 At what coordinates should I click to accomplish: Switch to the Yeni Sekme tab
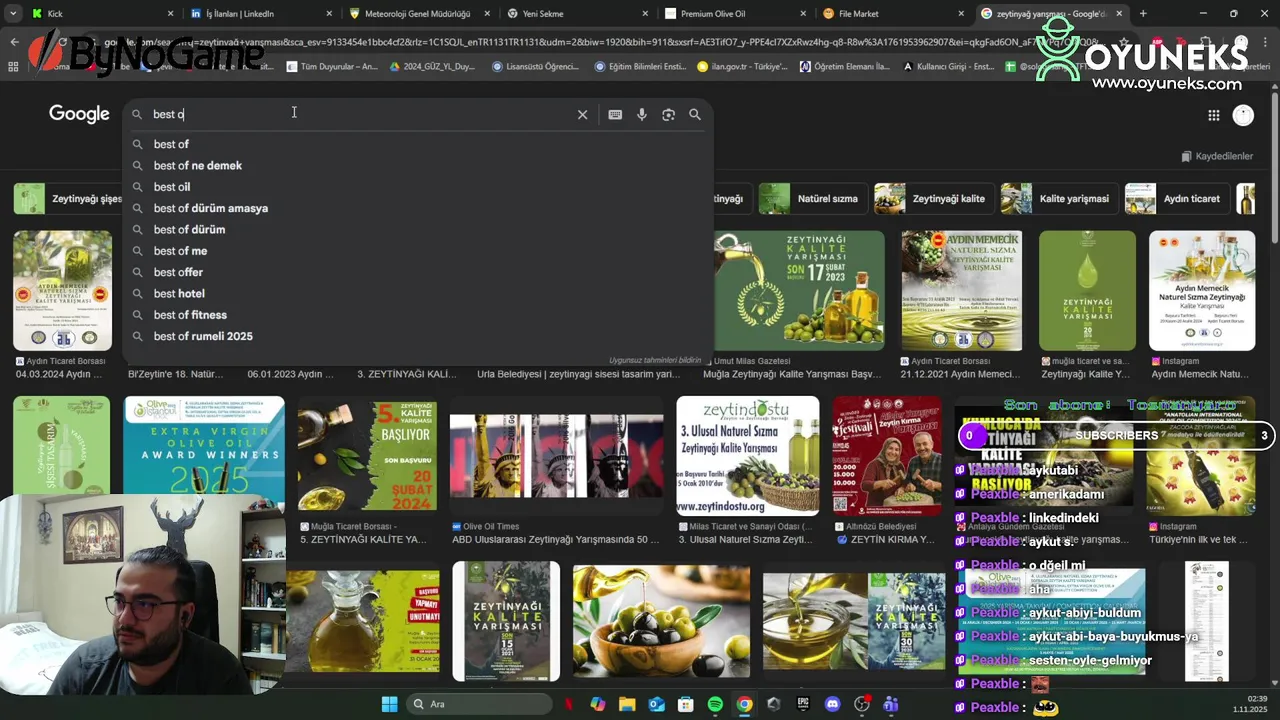coord(577,14)
